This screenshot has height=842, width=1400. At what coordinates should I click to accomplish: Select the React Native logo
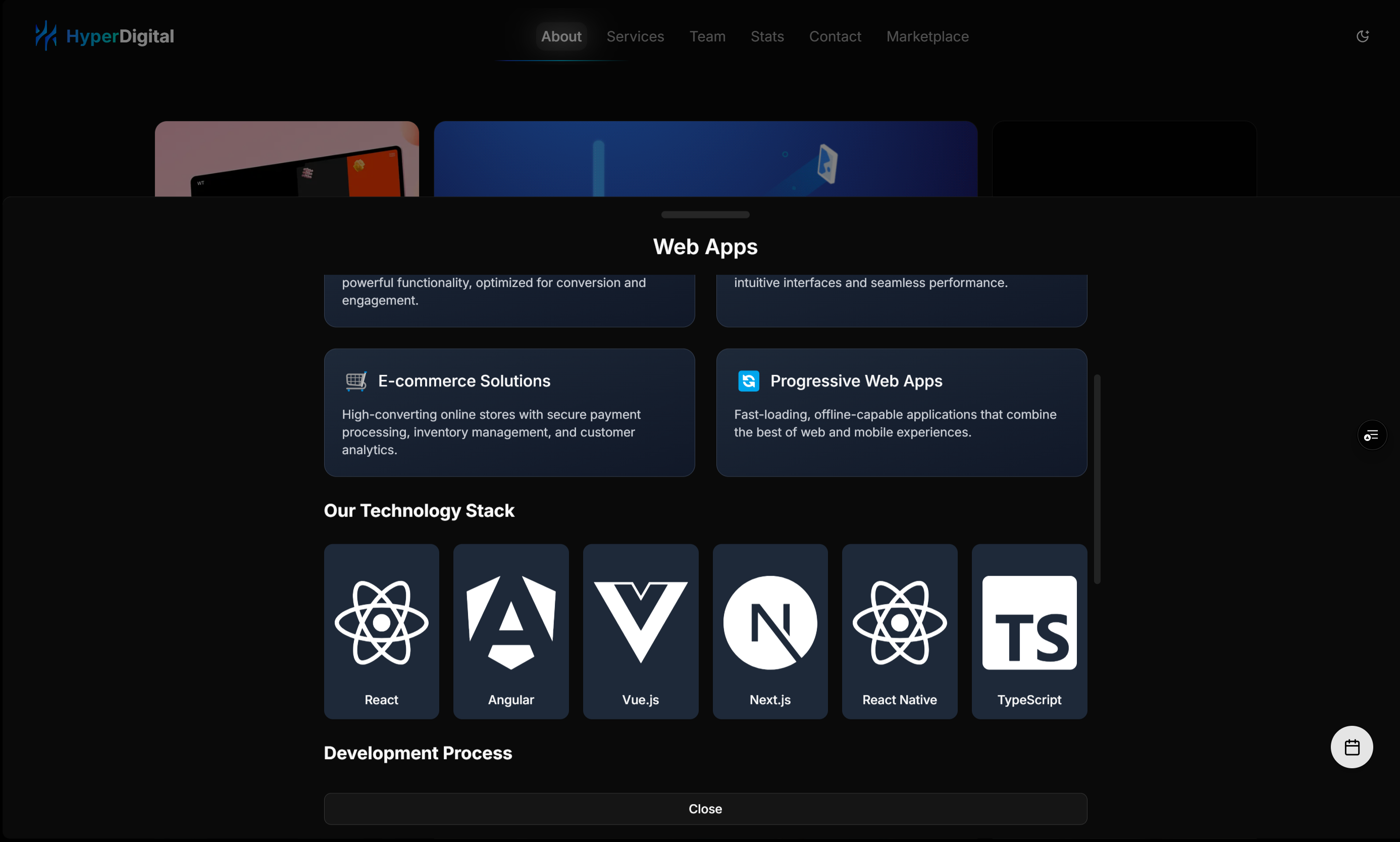(899, 622)
